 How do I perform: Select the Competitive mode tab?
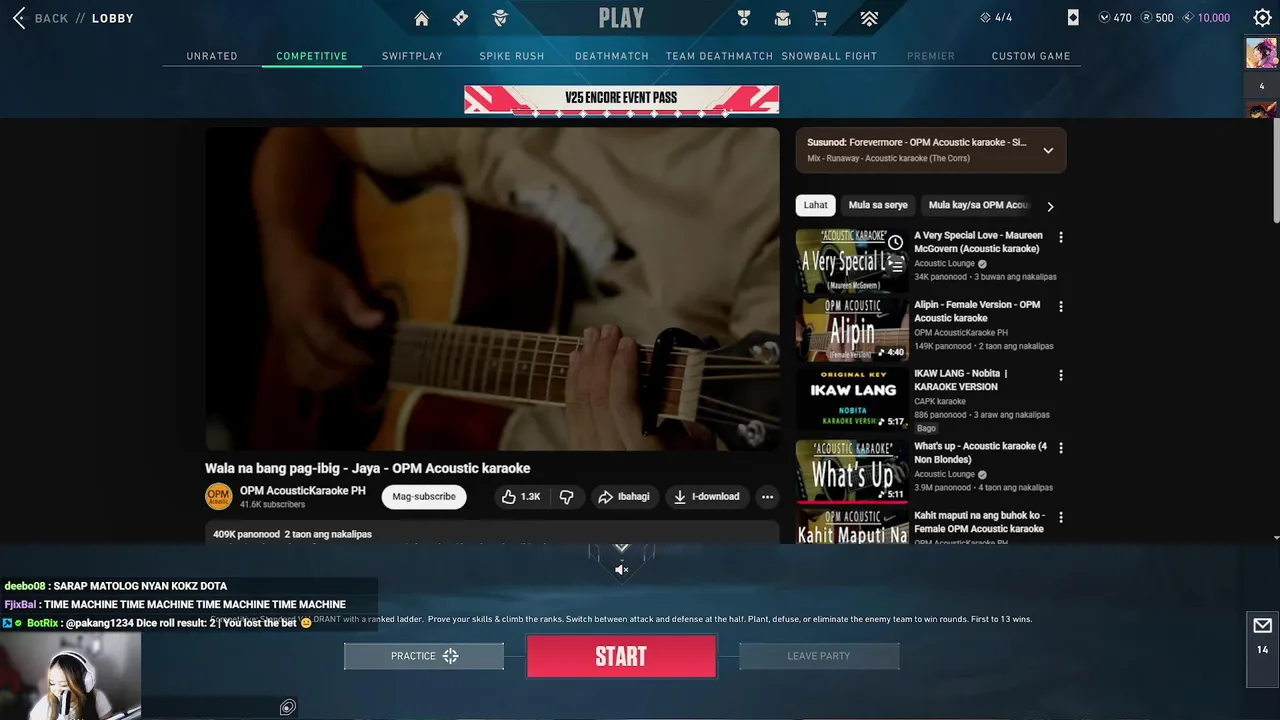point(312,56)
